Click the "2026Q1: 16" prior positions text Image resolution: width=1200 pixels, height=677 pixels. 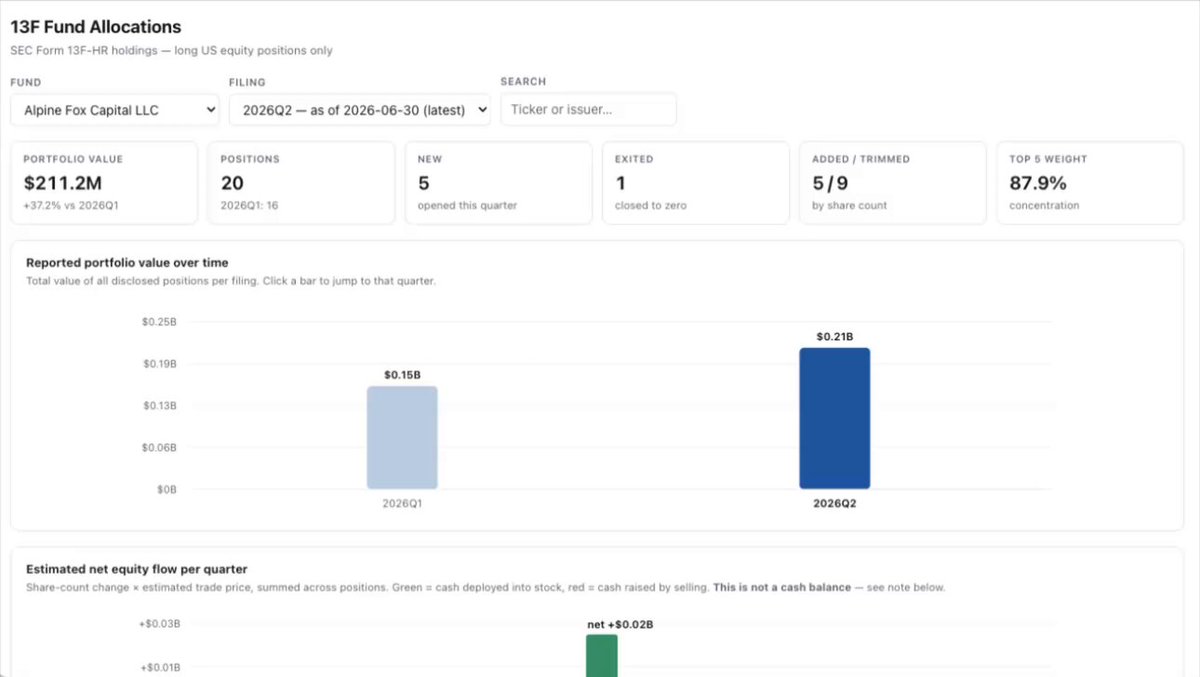click(249, 206)
